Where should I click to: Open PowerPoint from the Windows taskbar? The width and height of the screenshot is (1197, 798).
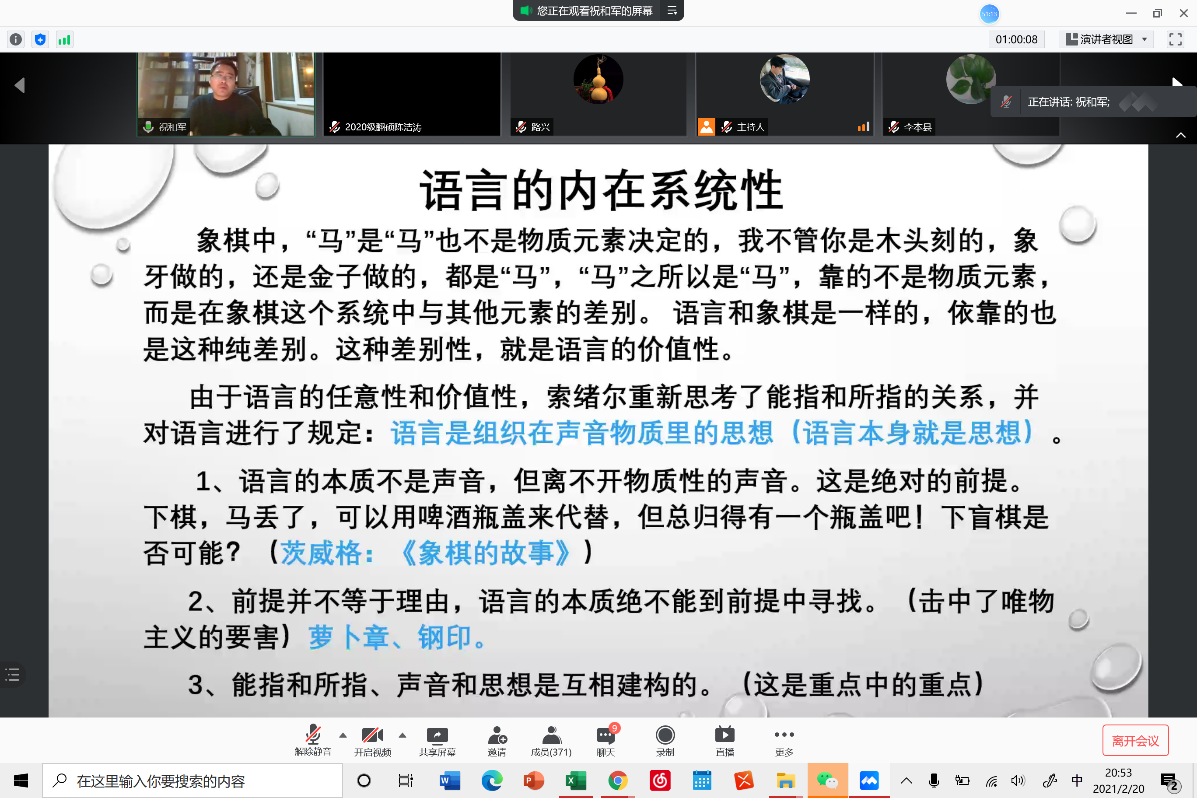pyautogui.click(x=534, y=780)
